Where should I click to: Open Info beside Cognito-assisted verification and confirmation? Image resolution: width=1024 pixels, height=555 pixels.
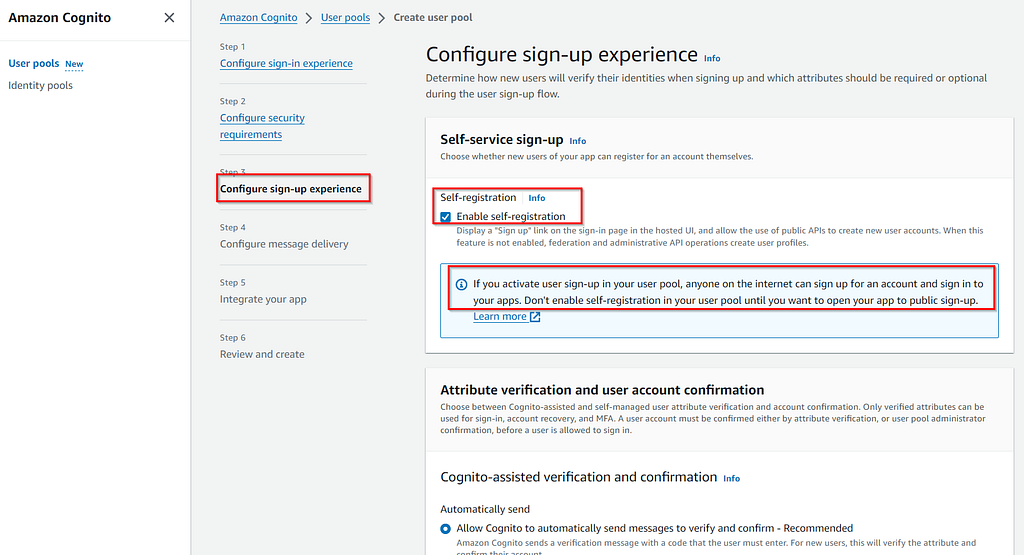pos(731,479)
